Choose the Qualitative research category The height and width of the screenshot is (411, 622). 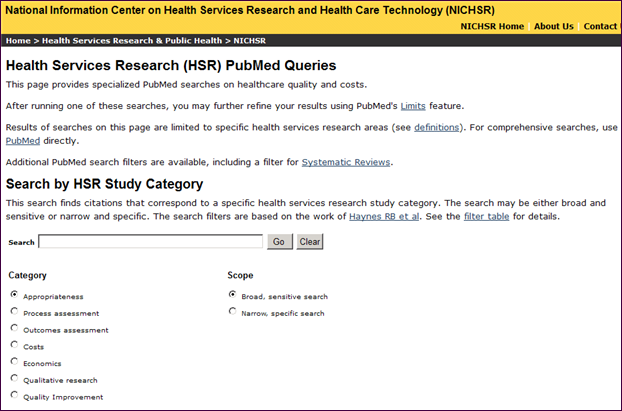tap(14, 378)
